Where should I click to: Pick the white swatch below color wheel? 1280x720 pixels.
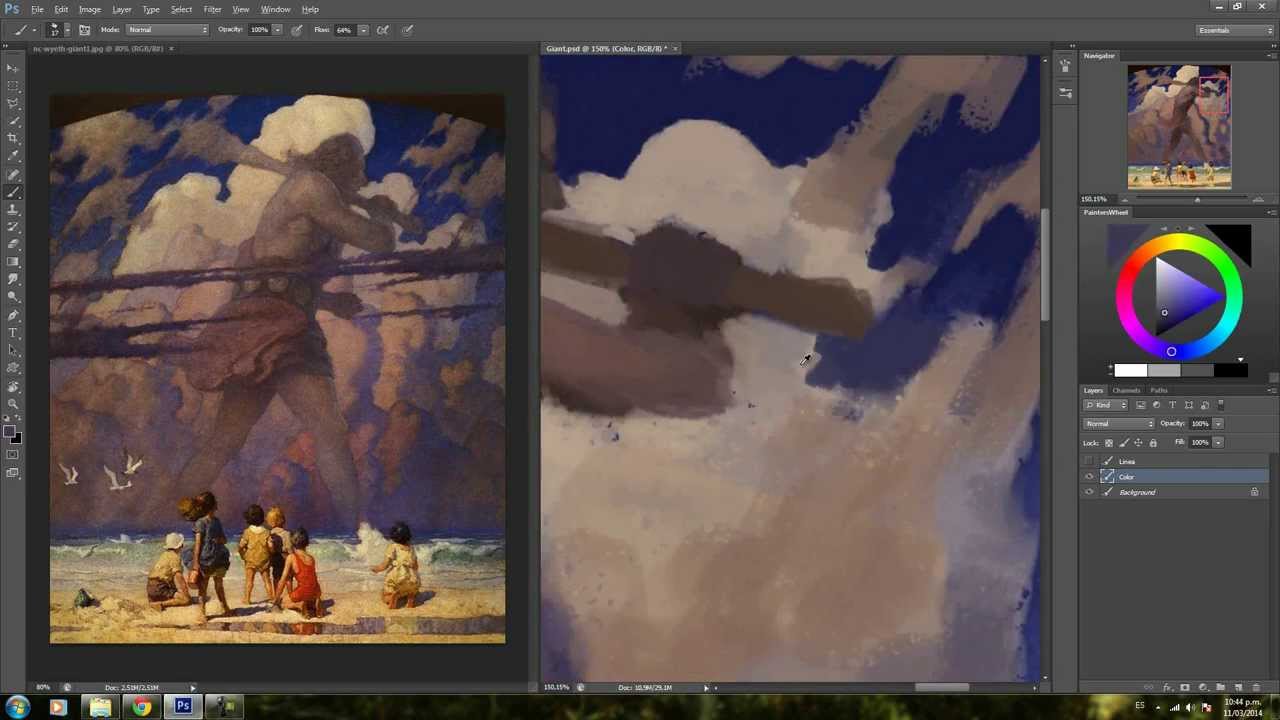point(1131,371)
